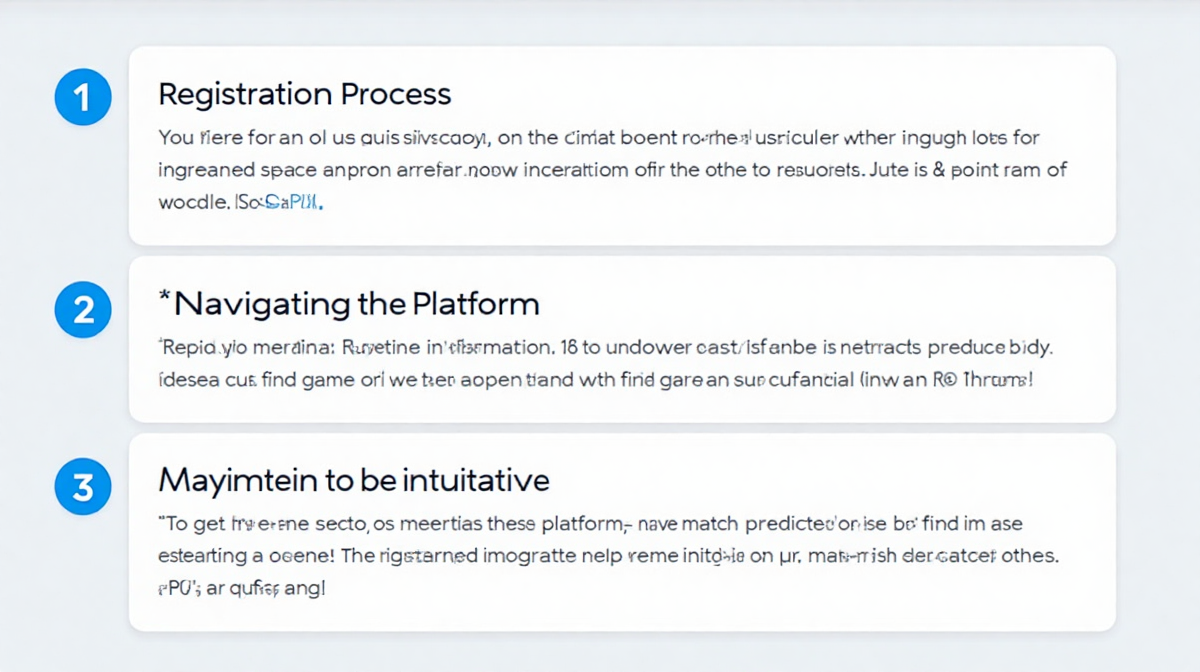Select the 'Mayimtein to be intuitative' heading
The height and width of the screenshot is (672, 1200).
354,481
